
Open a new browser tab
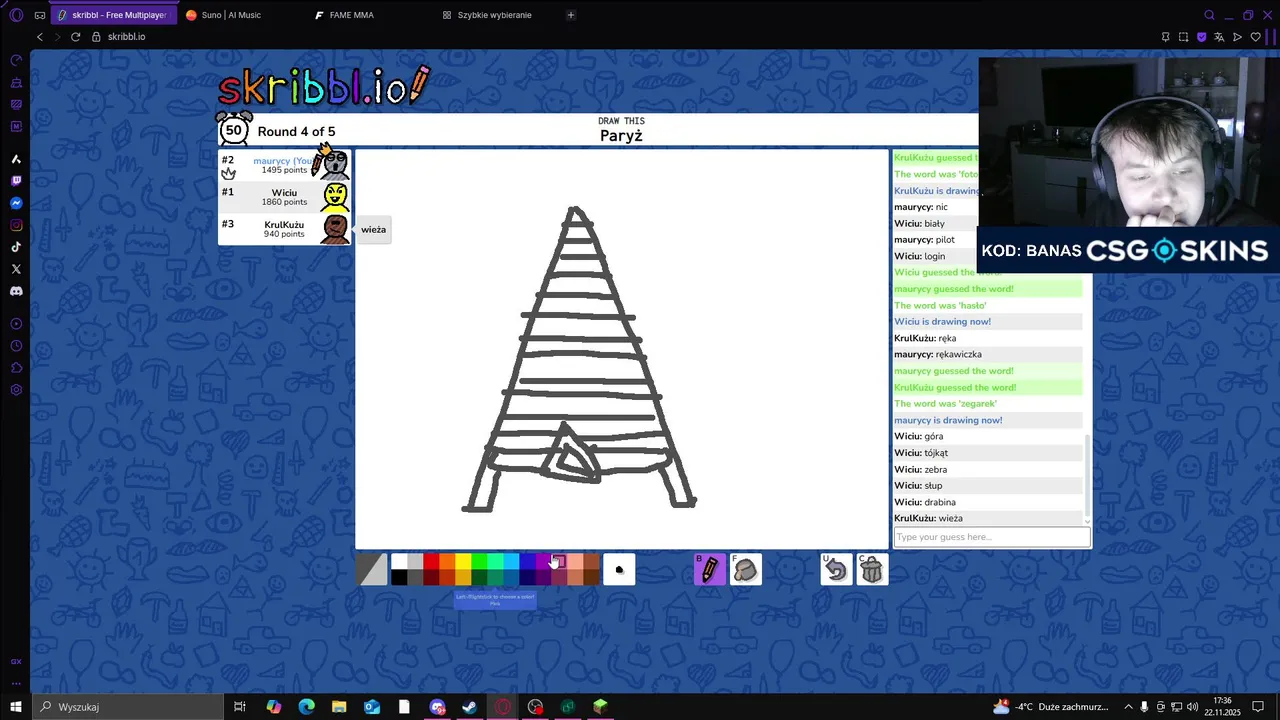pyautogui.click(x=571, y=15)
